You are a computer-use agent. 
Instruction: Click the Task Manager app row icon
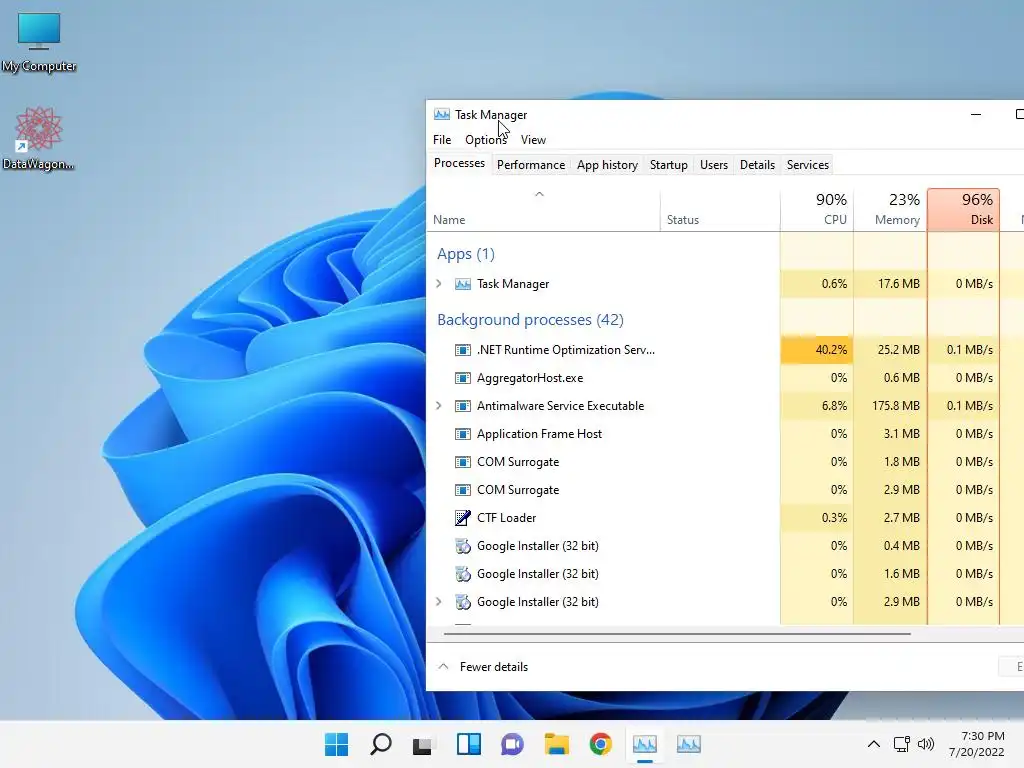(x=462, y=284)
